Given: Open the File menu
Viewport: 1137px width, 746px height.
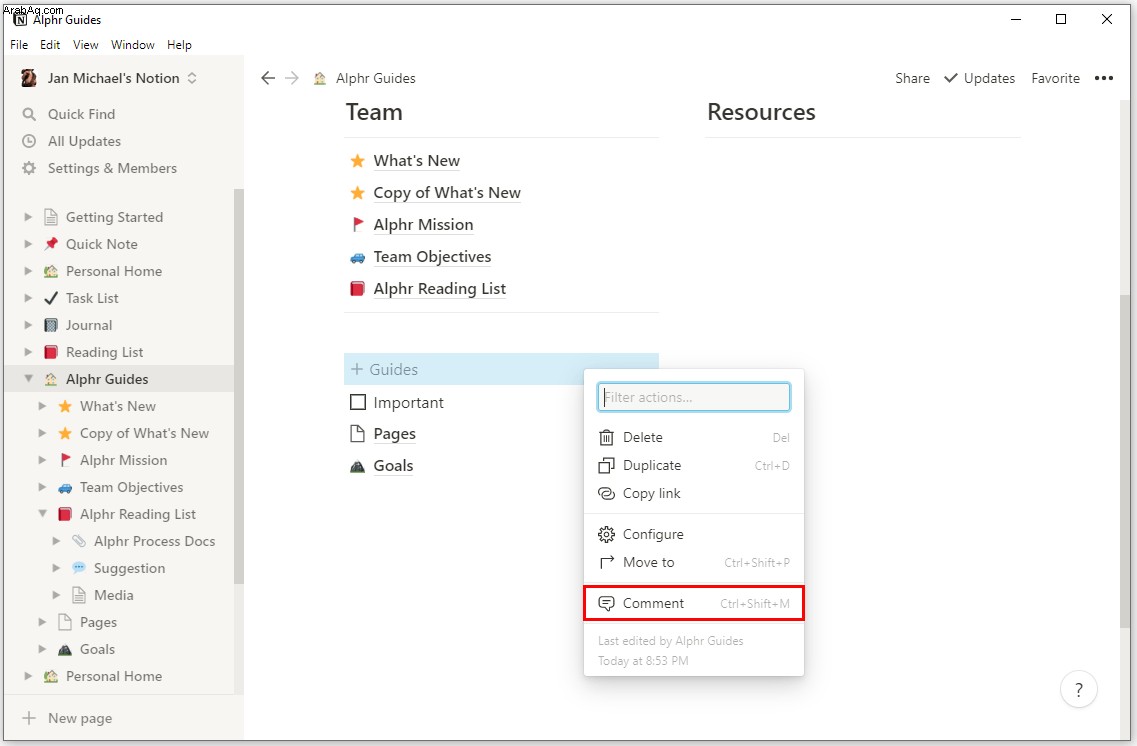Looking at the screenshot, I should [19, 45].
